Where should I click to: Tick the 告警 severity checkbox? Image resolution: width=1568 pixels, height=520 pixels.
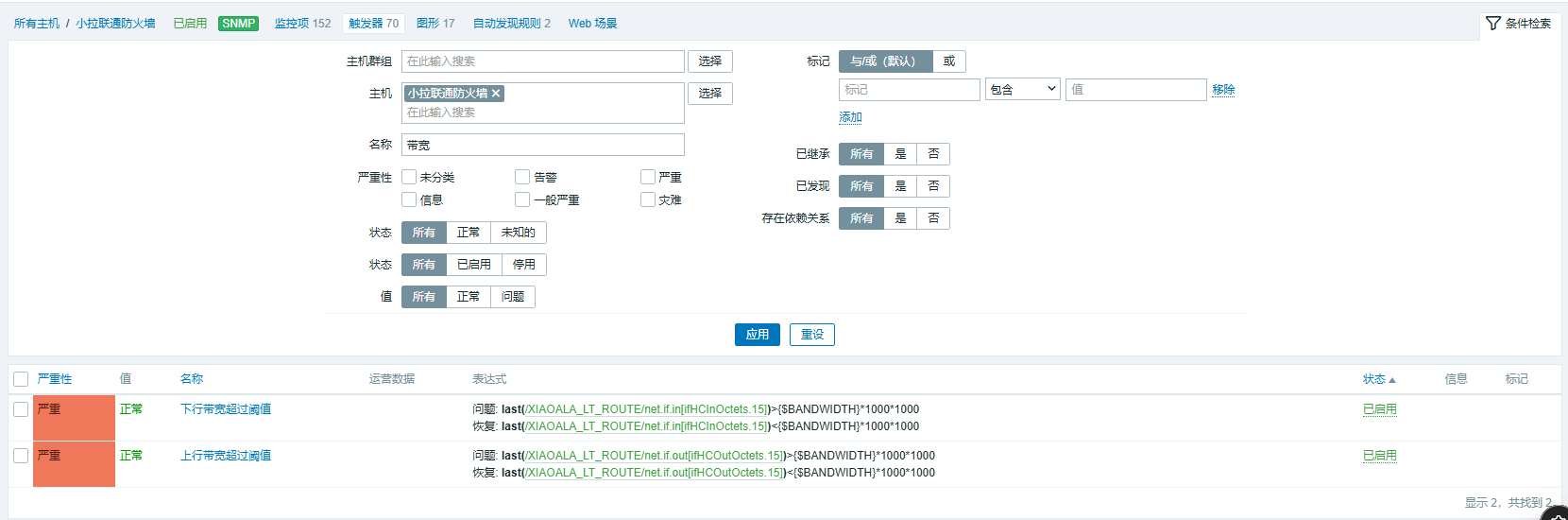(x=522, y=177)
